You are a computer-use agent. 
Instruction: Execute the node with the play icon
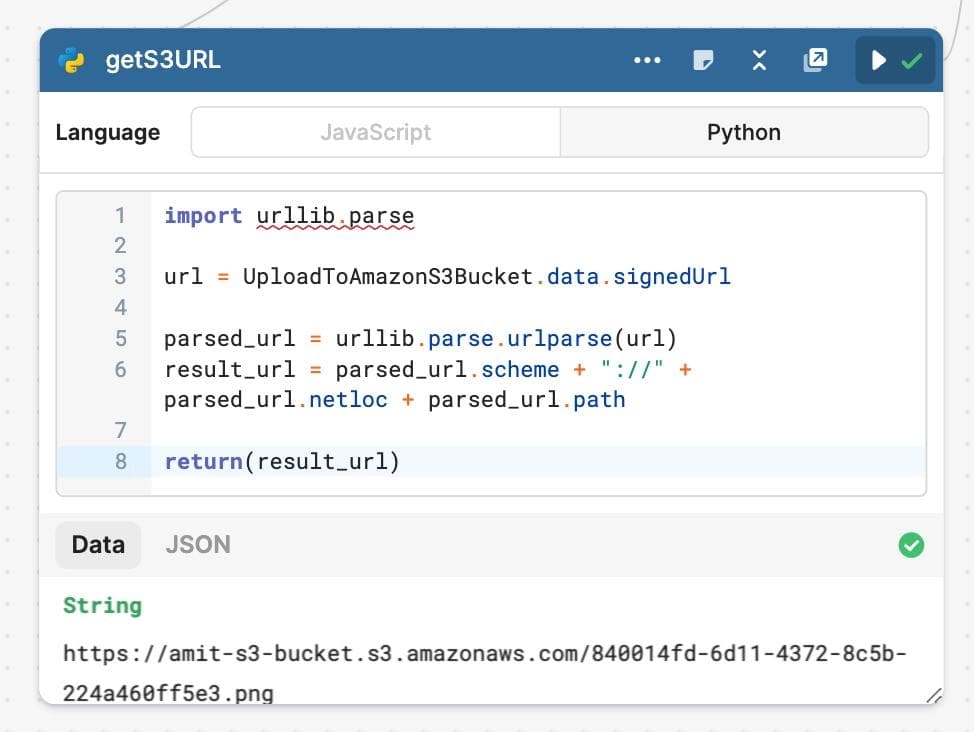click(878, 60)
